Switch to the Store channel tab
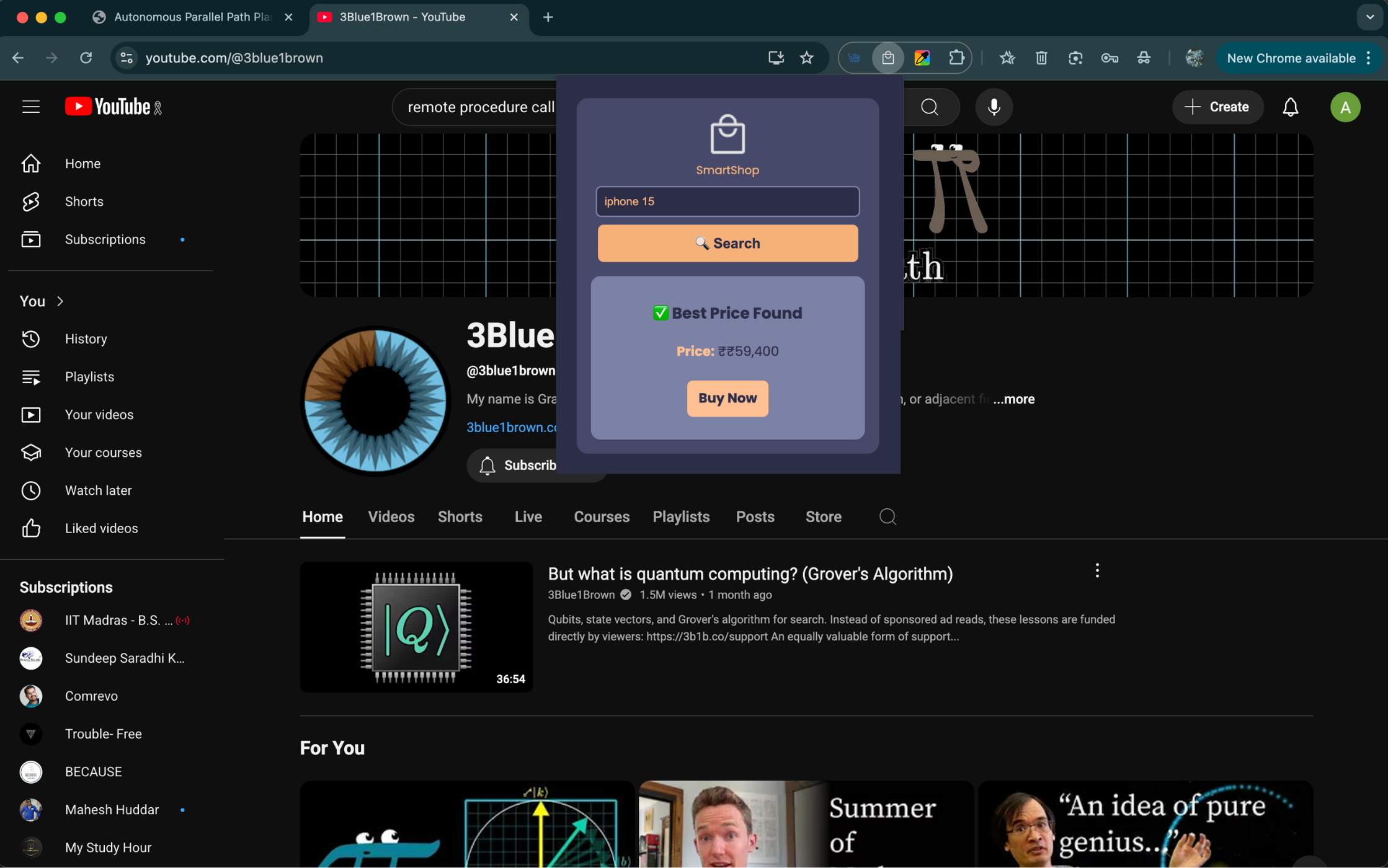 [x=823, y=516]
